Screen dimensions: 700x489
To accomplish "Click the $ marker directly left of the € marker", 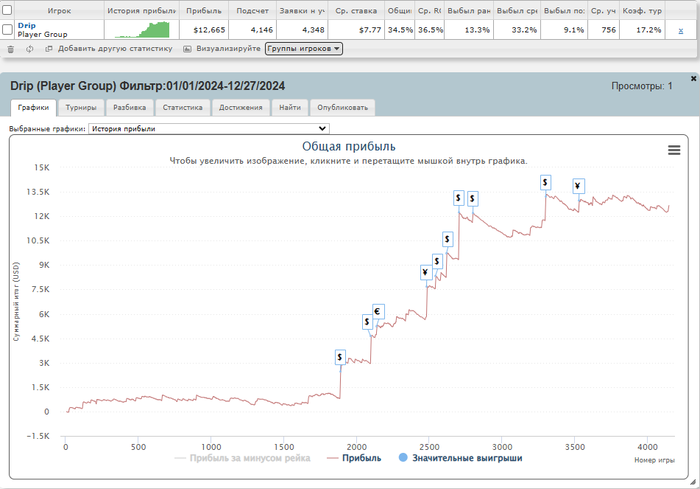I will pos(367,322).
